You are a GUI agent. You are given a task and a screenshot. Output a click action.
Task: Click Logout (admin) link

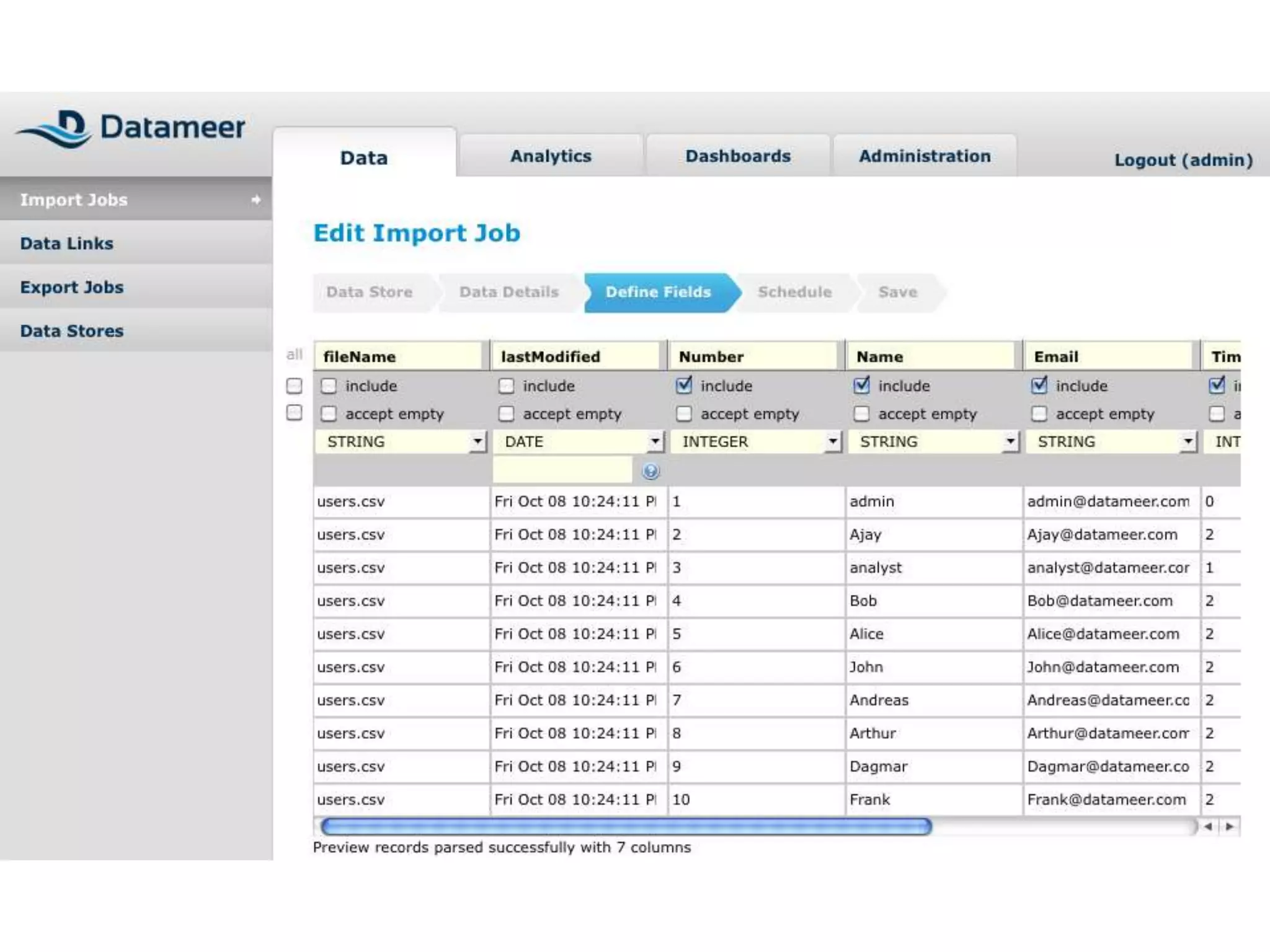point(1183,160)
